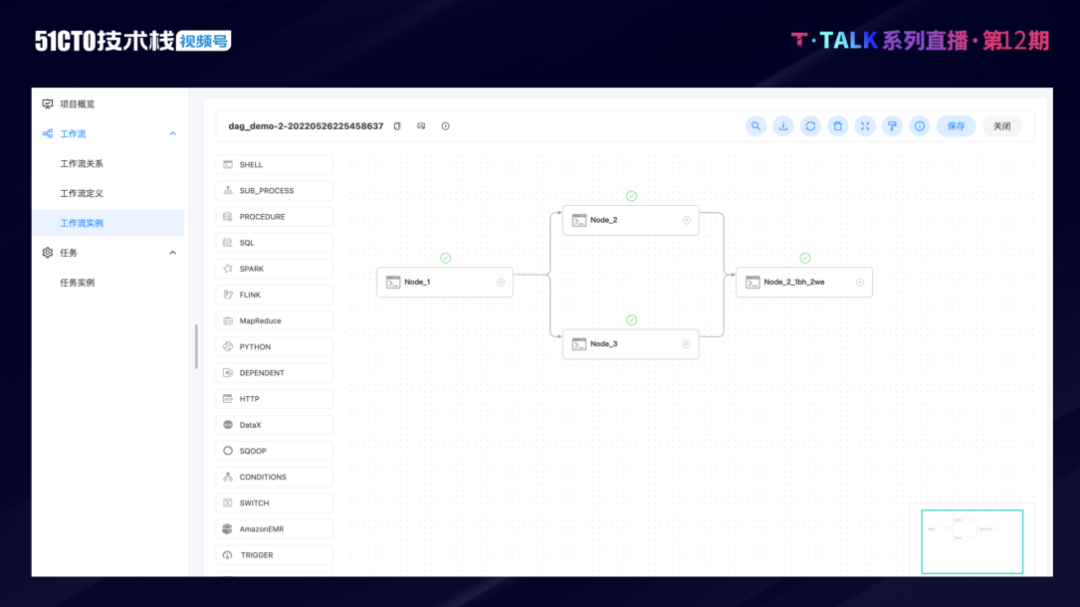This screenshot has width=1080, height=607.
Task: Open 任务实例 in the sidebar
Action: point(77,282)
